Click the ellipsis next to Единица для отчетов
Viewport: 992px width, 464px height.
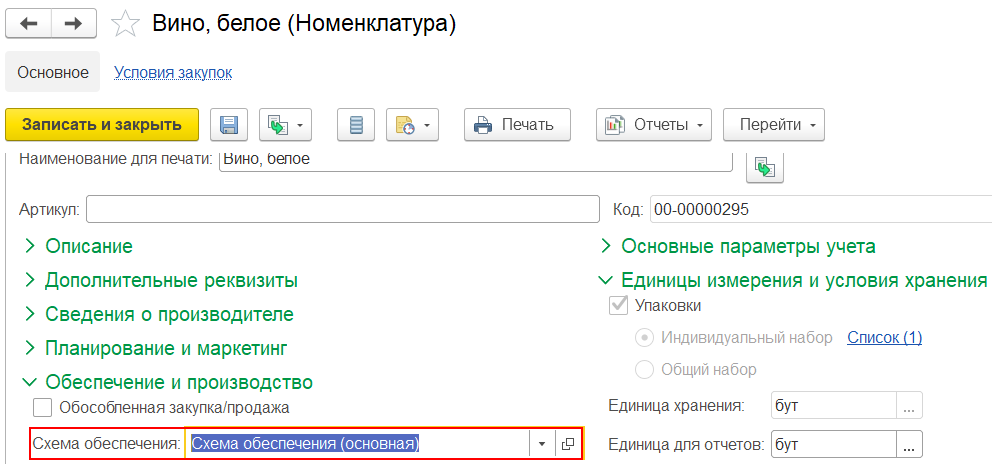[909, 444]
